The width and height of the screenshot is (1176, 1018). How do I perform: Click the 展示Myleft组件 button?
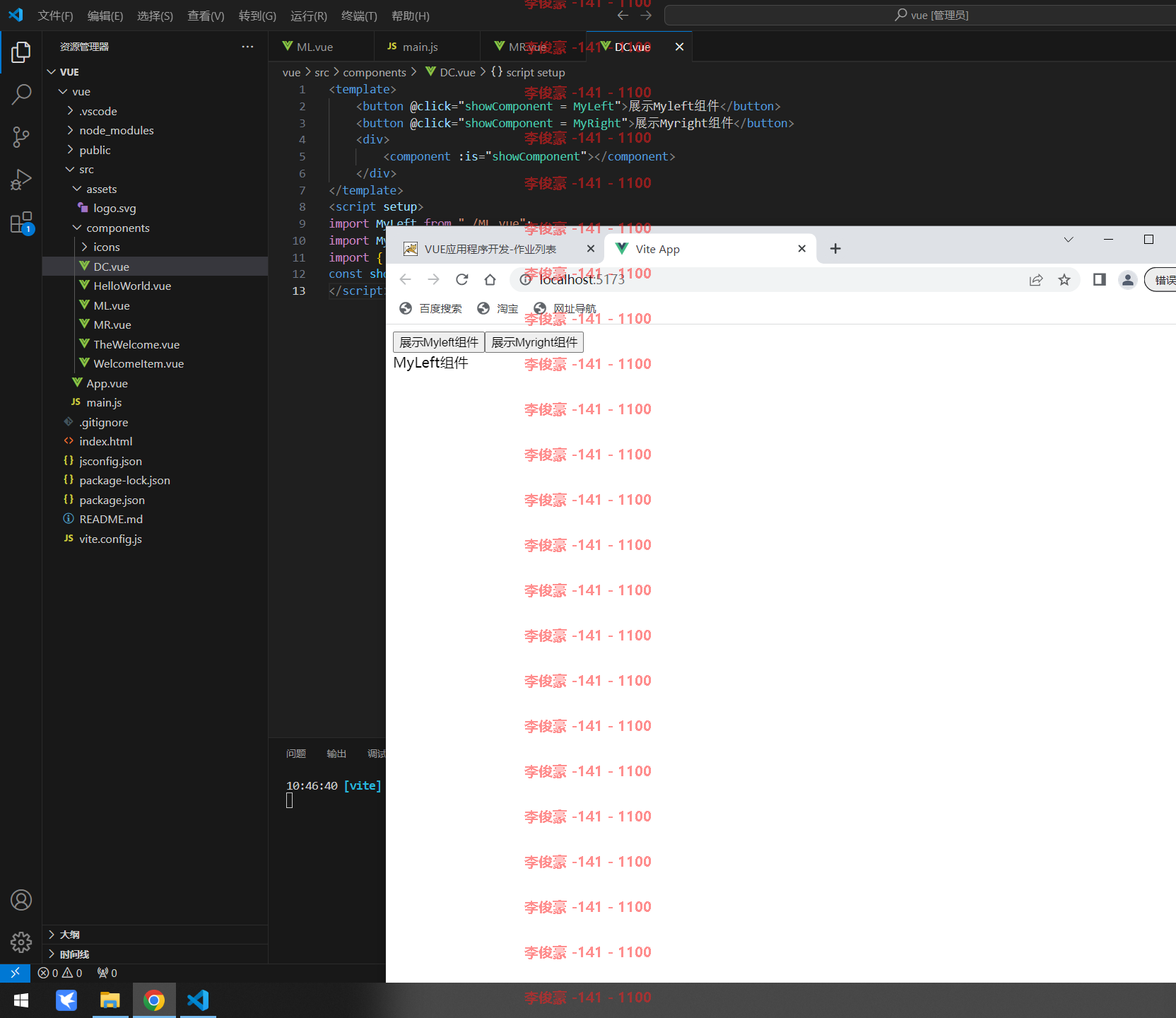click(x=439, y=342)
